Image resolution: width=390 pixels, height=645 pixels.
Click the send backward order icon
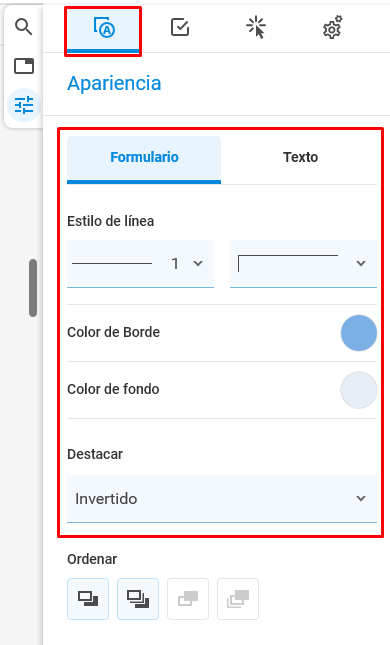click(x=188, y=599)
